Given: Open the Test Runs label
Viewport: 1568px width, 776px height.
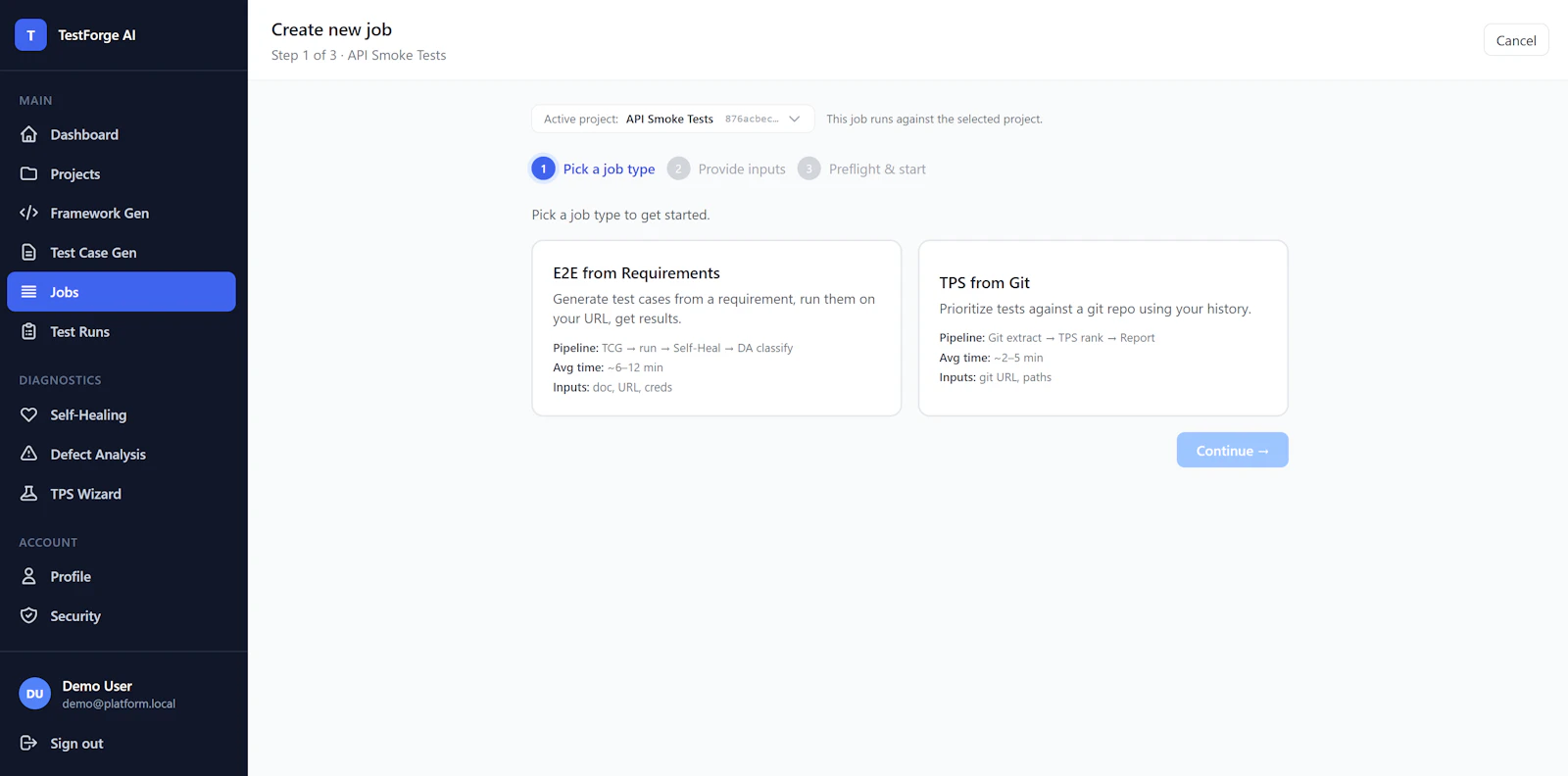Looking at the screenshot, I should 80,331.
